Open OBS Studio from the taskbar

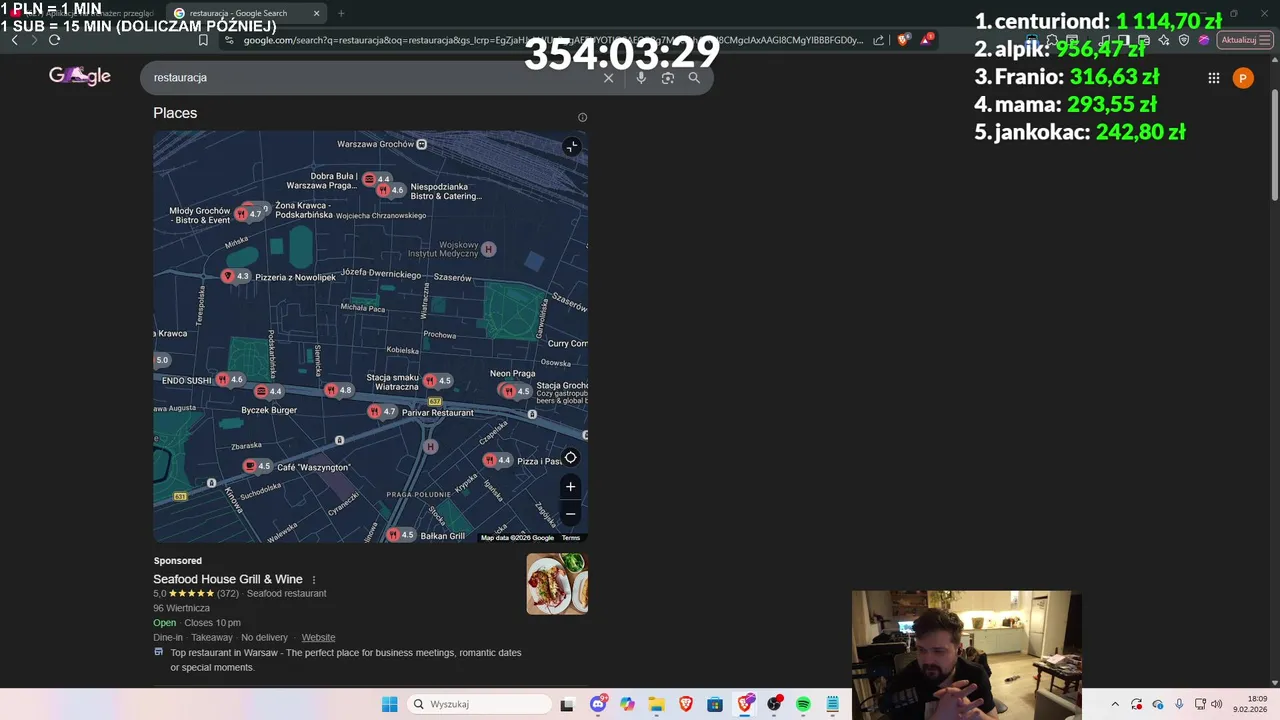point(773,704)
